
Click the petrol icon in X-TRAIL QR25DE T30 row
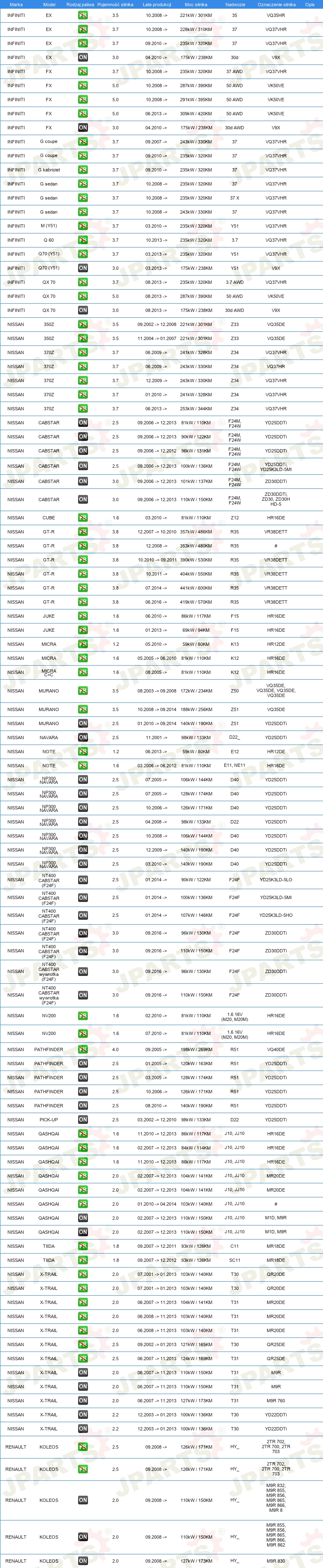click(83, 1344)
